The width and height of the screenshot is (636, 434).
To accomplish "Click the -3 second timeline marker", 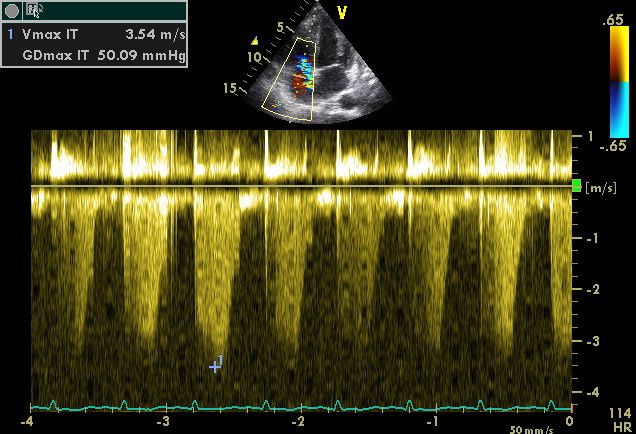I will click(x=163, y=422).
